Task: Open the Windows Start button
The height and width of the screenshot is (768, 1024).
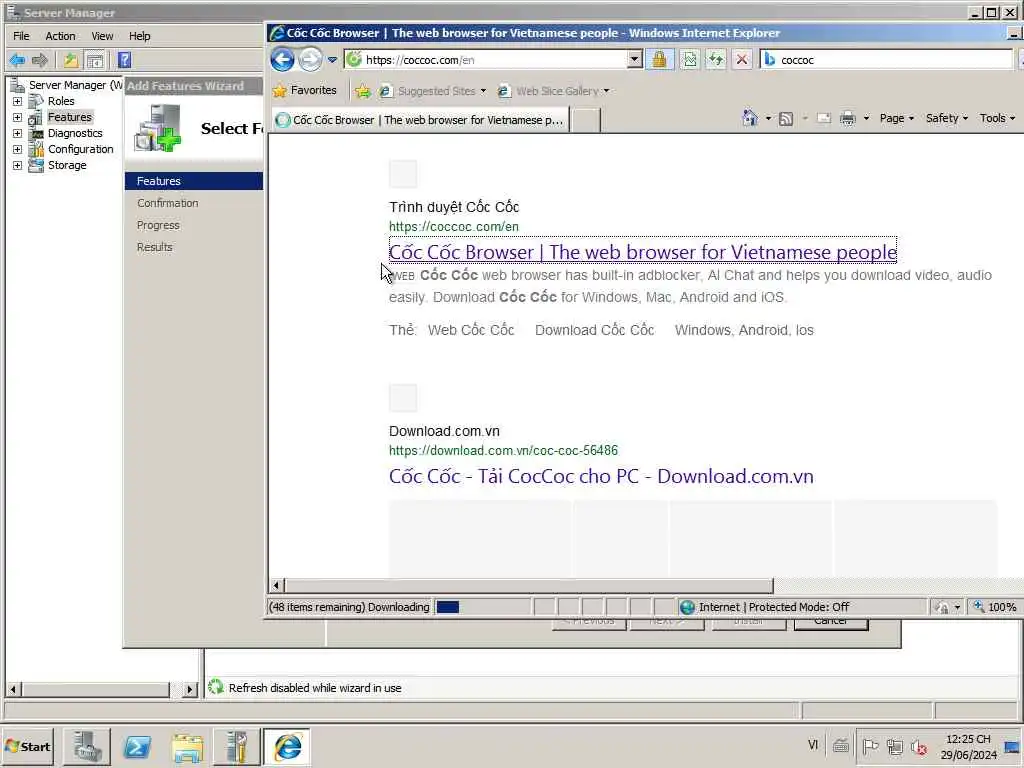Action: 28,746
